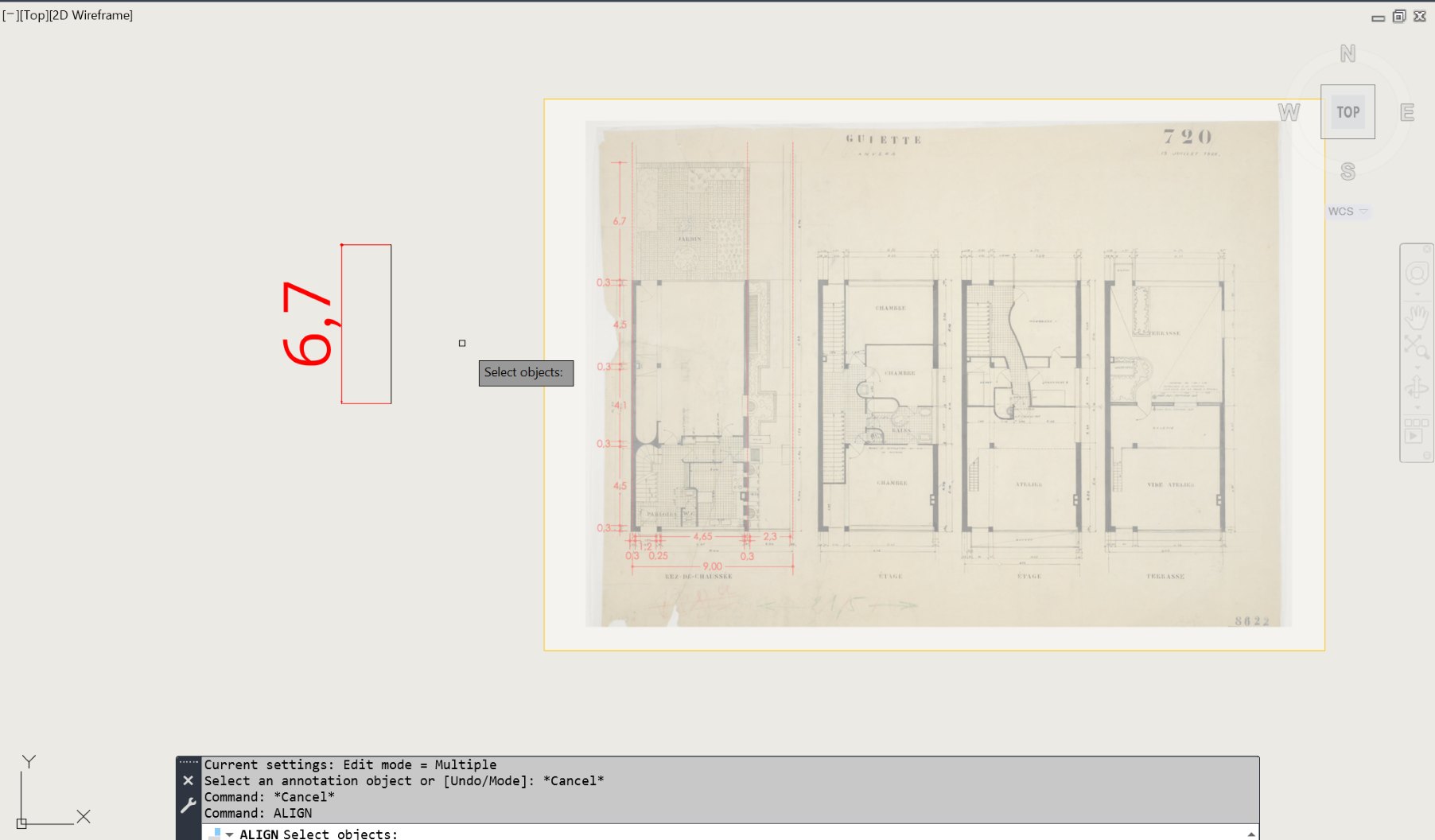Restore down the drawing viewport window
Screen dimensions: 1435x840
point(1399,17)
